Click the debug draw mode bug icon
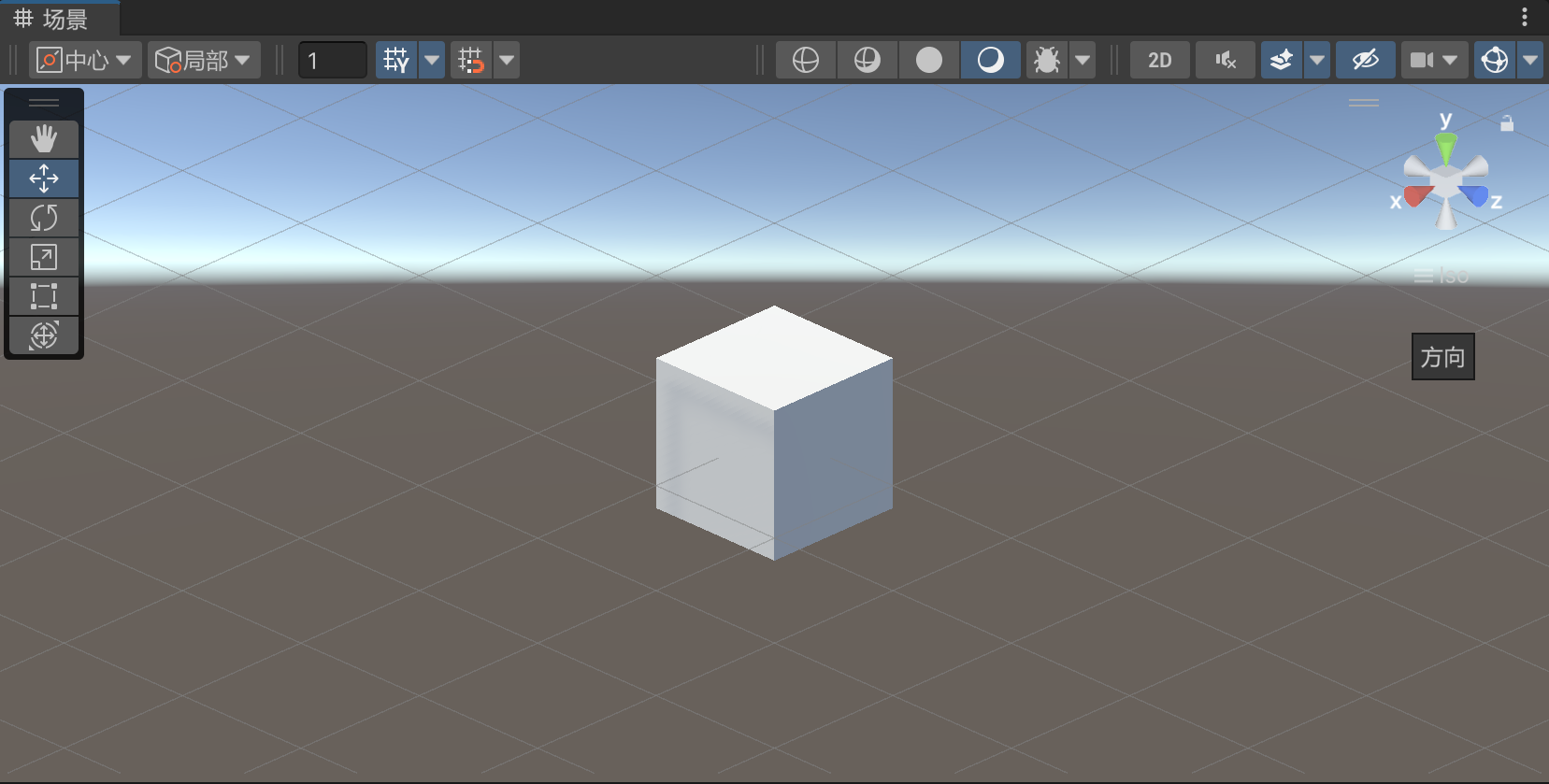The height and width of the screenshot is (784, 1549). point(1047,60)
